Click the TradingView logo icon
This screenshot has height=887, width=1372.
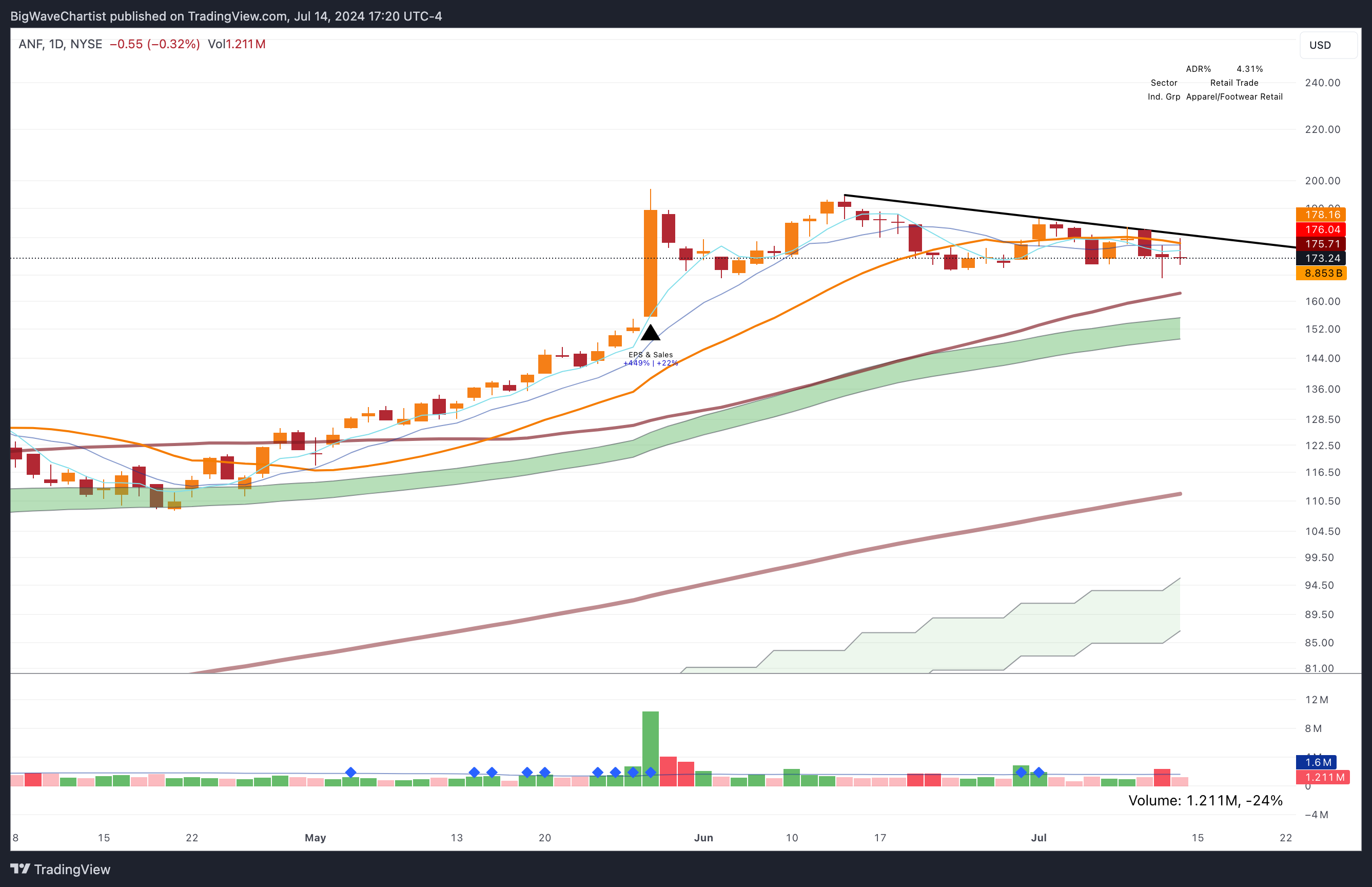[x=20, y=869]
